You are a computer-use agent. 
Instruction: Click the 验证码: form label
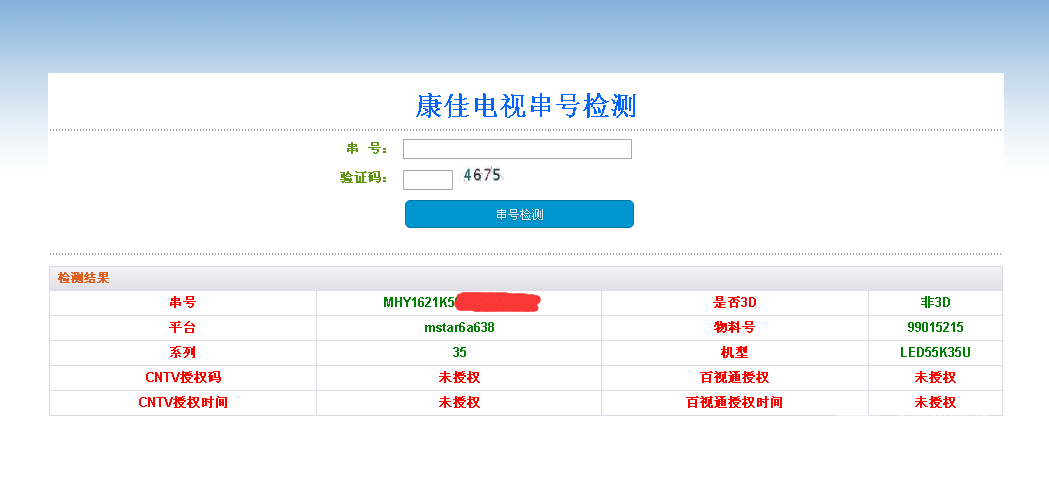click(x=363, y=177)
